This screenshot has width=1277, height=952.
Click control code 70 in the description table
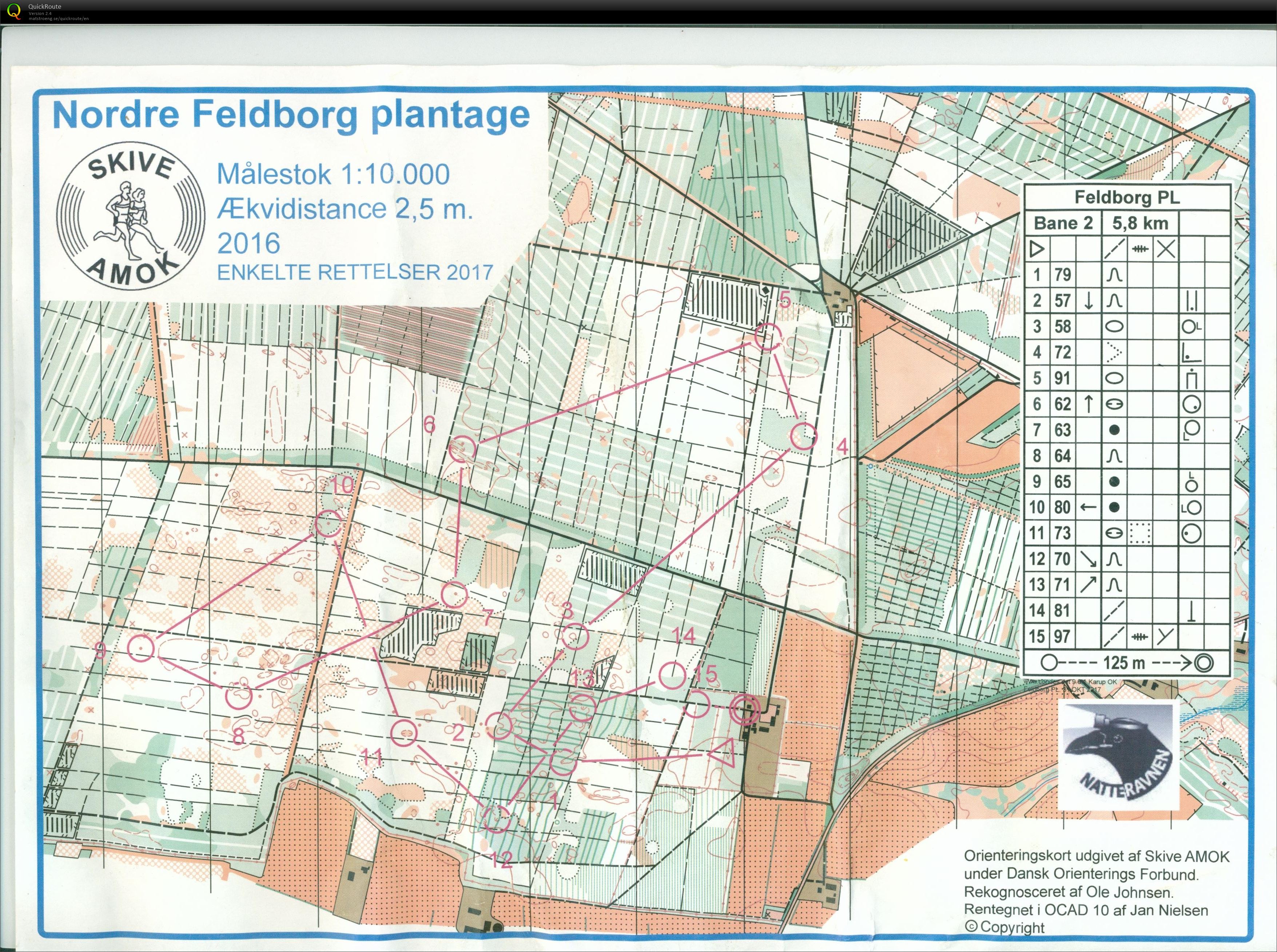1063,559
